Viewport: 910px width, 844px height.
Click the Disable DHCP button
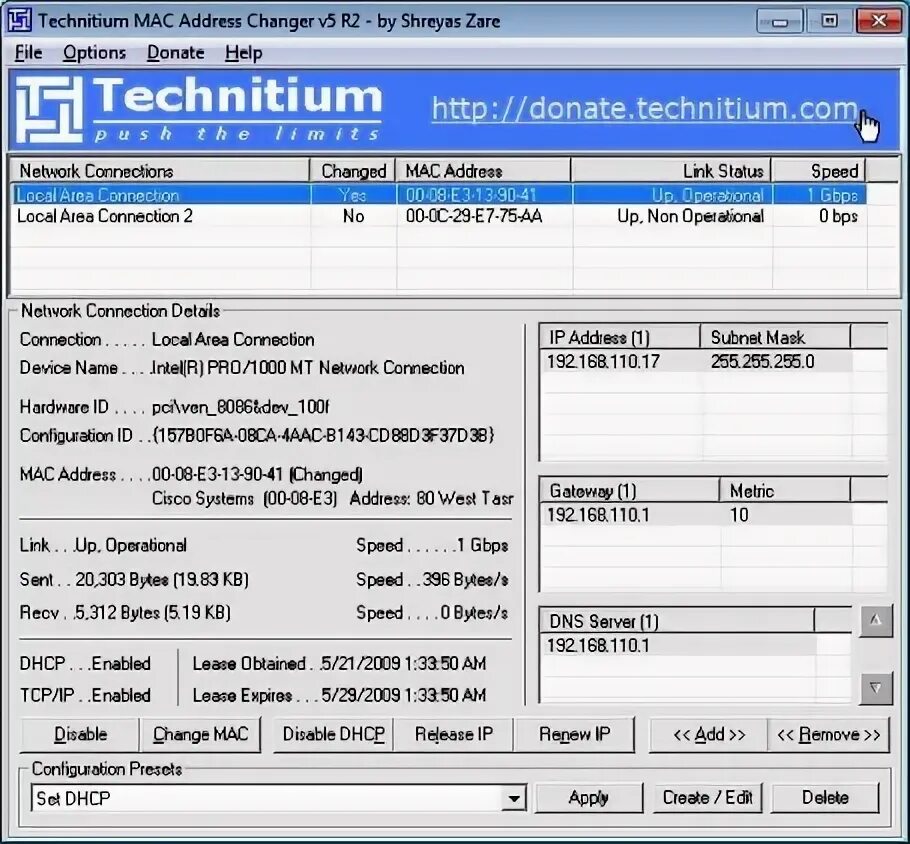[333, 734]
